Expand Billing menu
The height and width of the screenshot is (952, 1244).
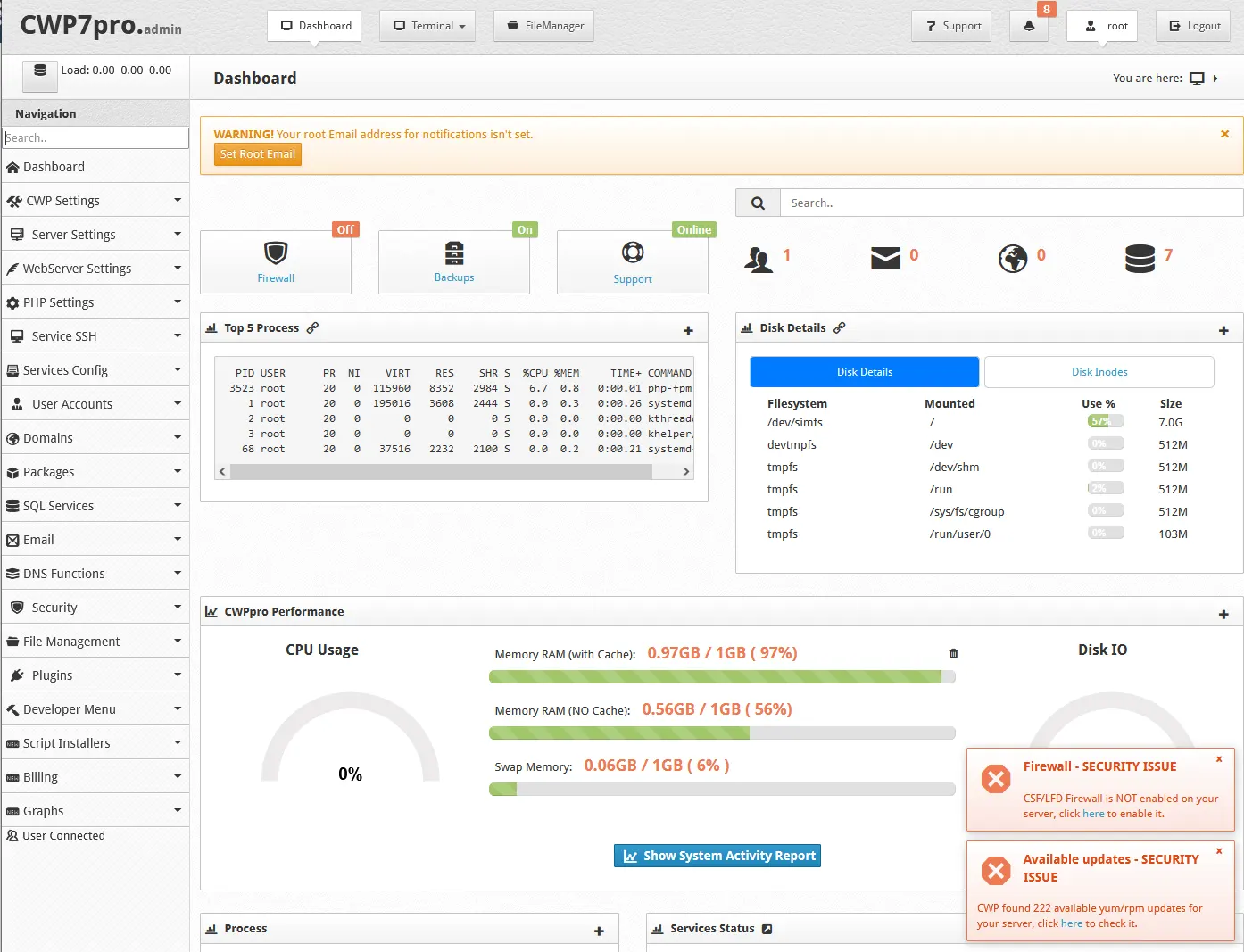pos(95,777)
